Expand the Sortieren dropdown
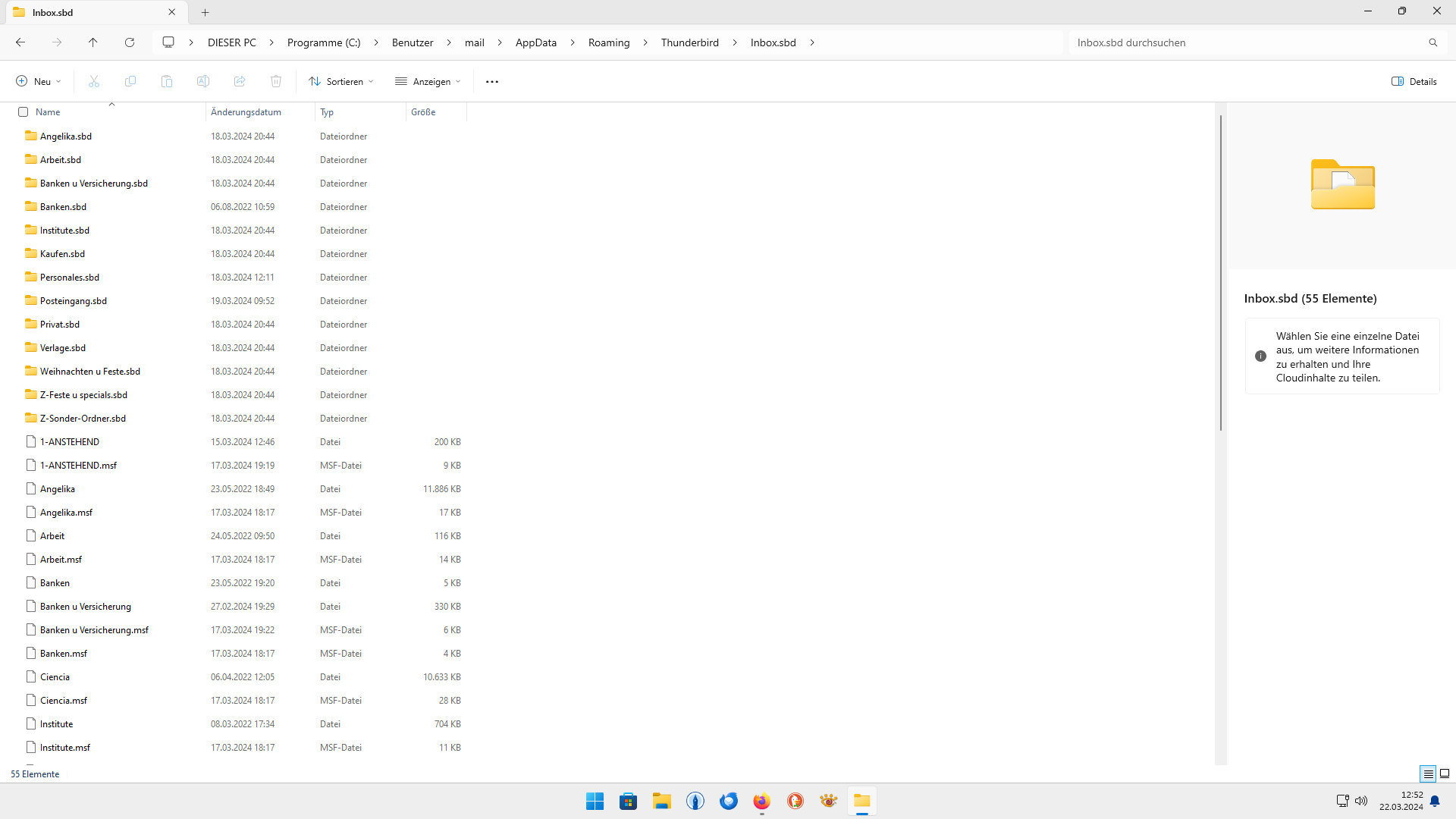The width and height of the screenshot is (1456, 819). coord(341,81)
